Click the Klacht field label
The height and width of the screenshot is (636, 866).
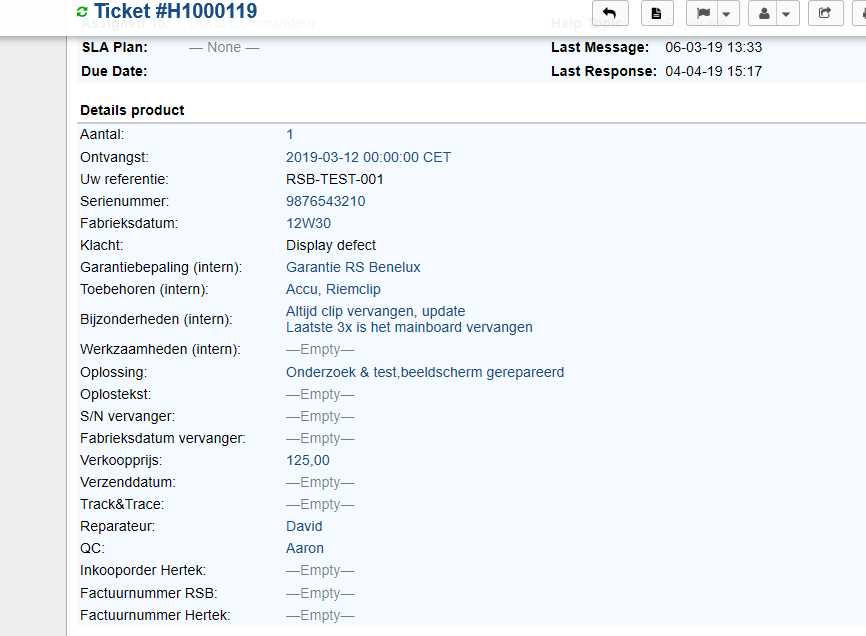(x=102, y=245)
